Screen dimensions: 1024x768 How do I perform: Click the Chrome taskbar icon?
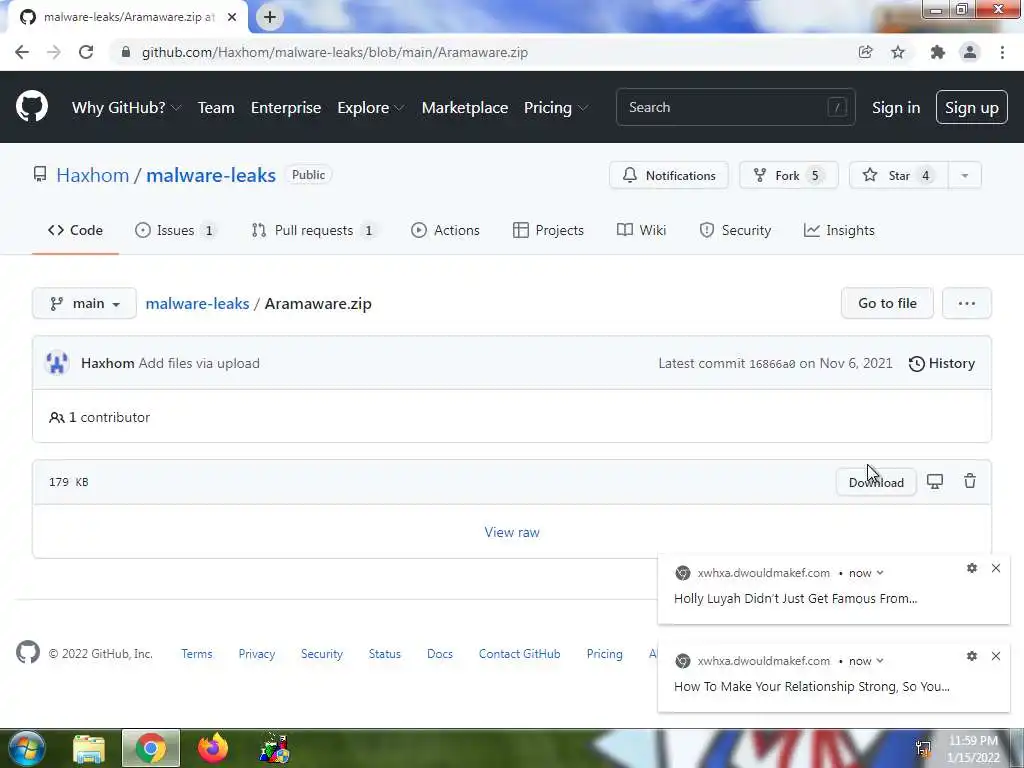pyautogui.click(x=151, y=748)
